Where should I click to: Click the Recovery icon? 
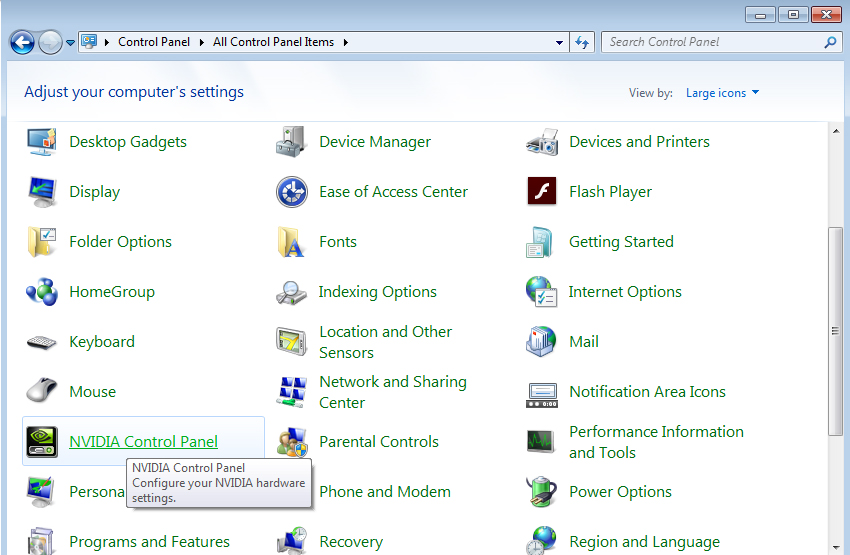[x=292, y=541]
